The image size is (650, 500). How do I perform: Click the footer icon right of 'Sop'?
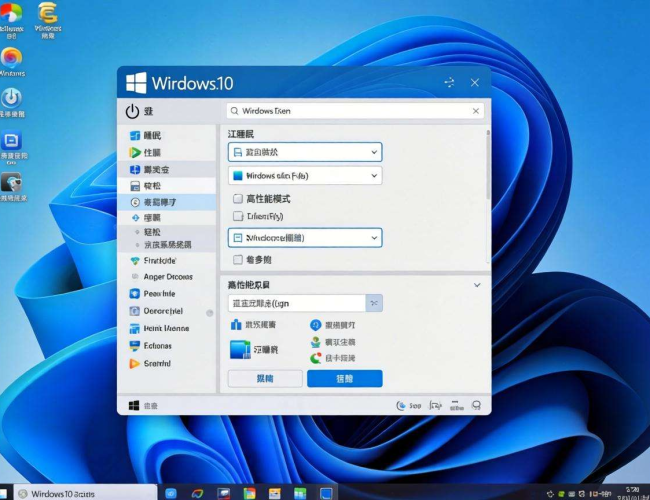pos(435,405)
